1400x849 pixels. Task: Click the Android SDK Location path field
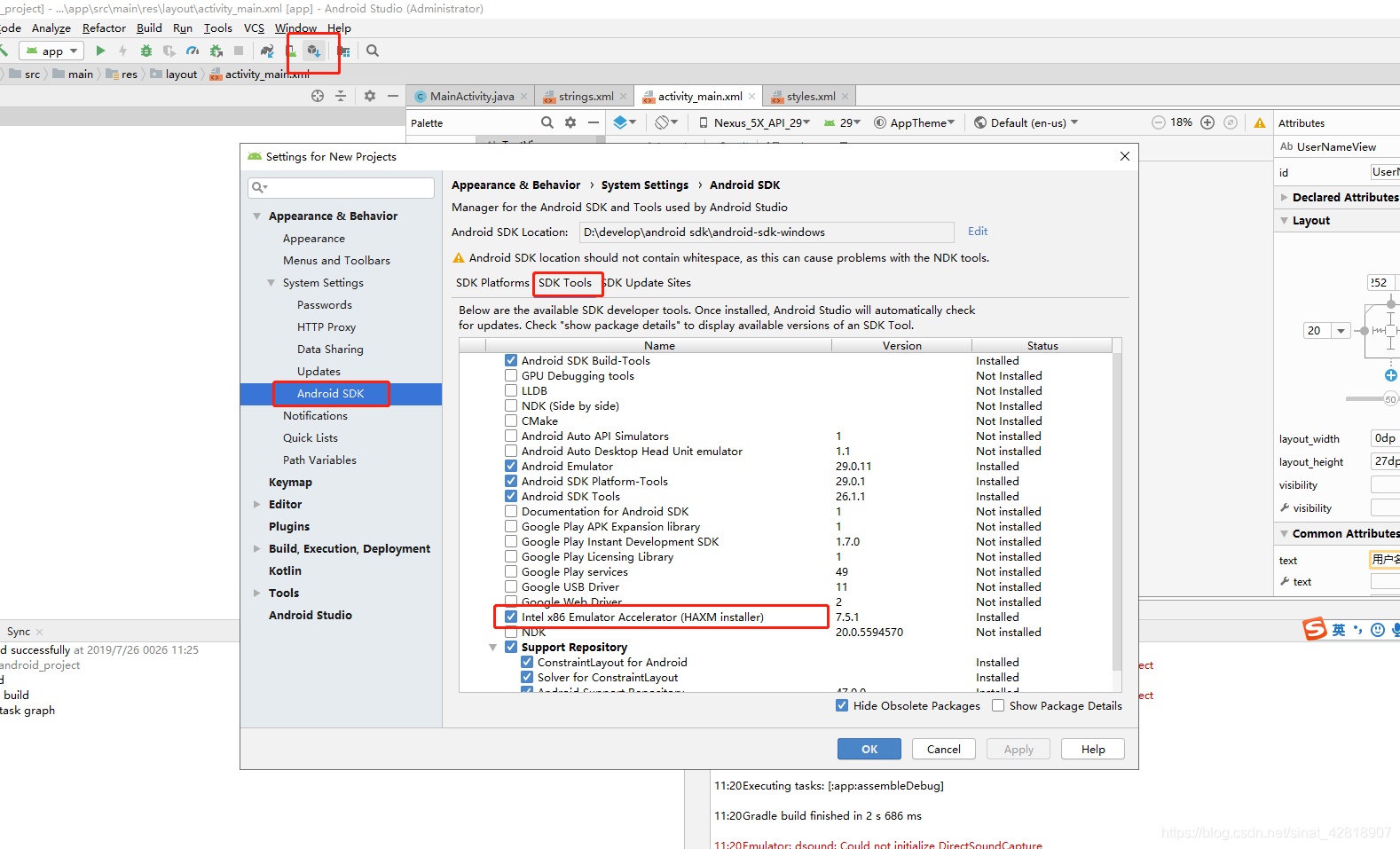click(x=767, y=232)
